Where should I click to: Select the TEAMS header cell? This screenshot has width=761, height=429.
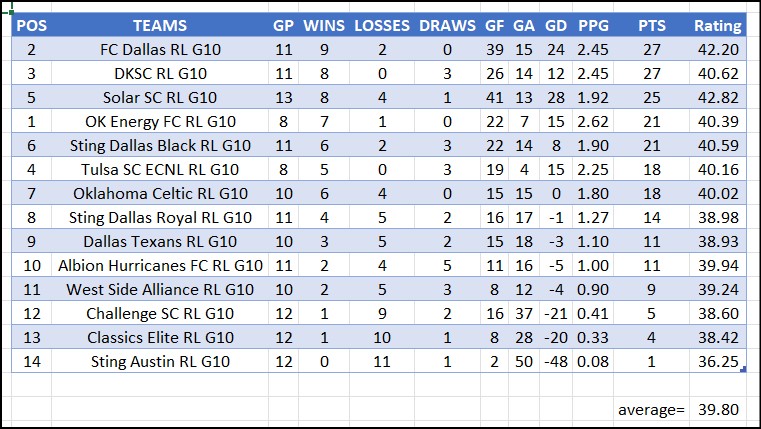[159, 25]
